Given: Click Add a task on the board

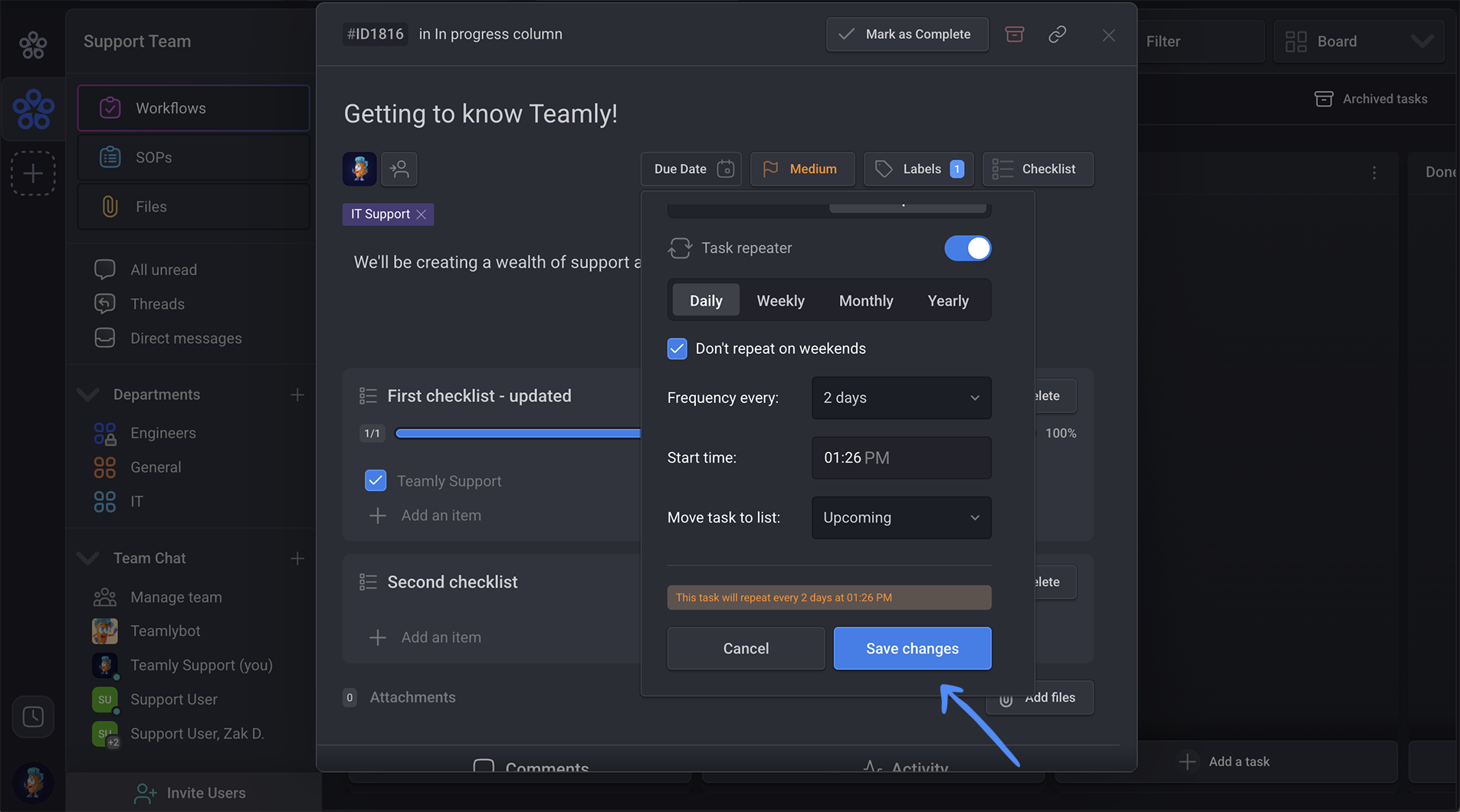Looking at the screenshot, I should (x=1225, y=761).
